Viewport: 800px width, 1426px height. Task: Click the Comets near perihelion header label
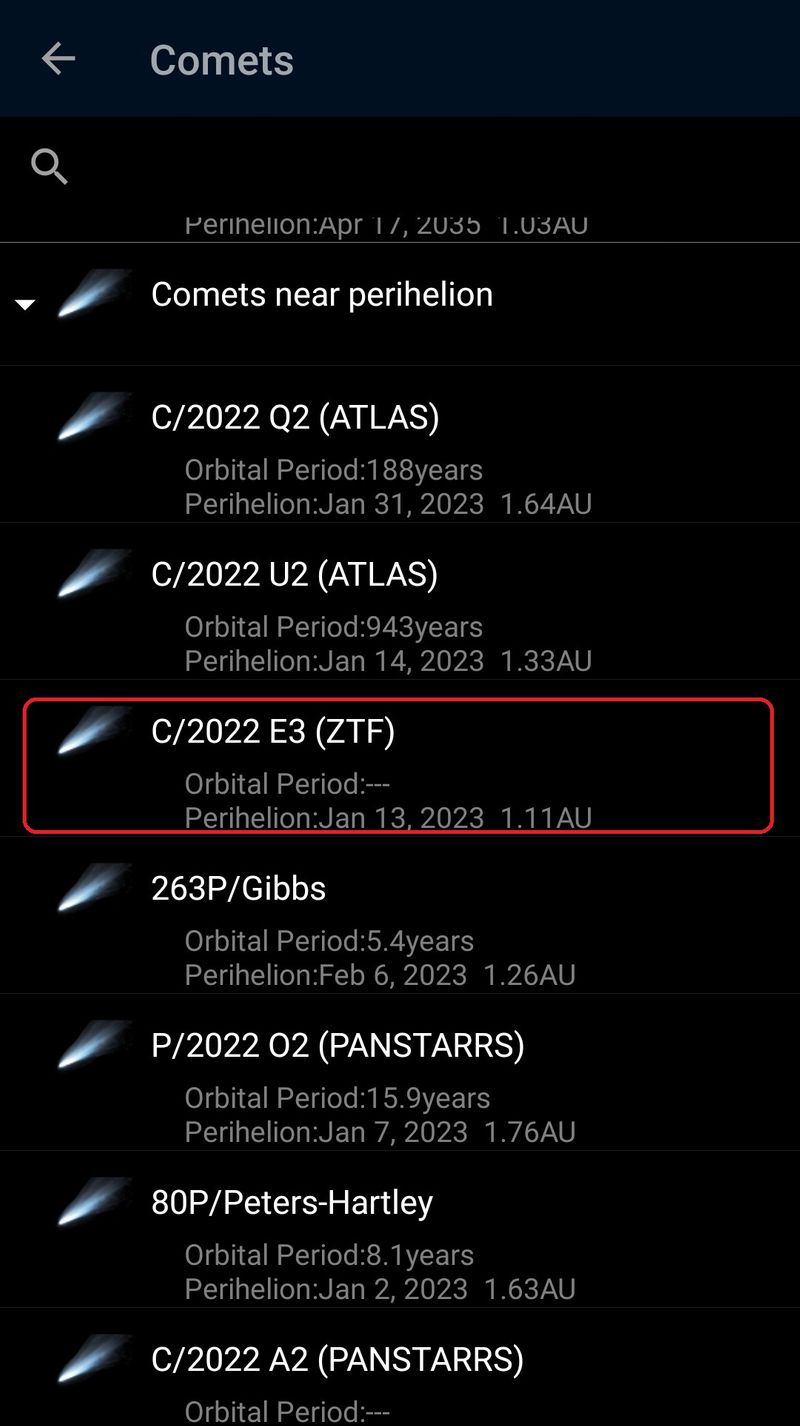(321, 294)
